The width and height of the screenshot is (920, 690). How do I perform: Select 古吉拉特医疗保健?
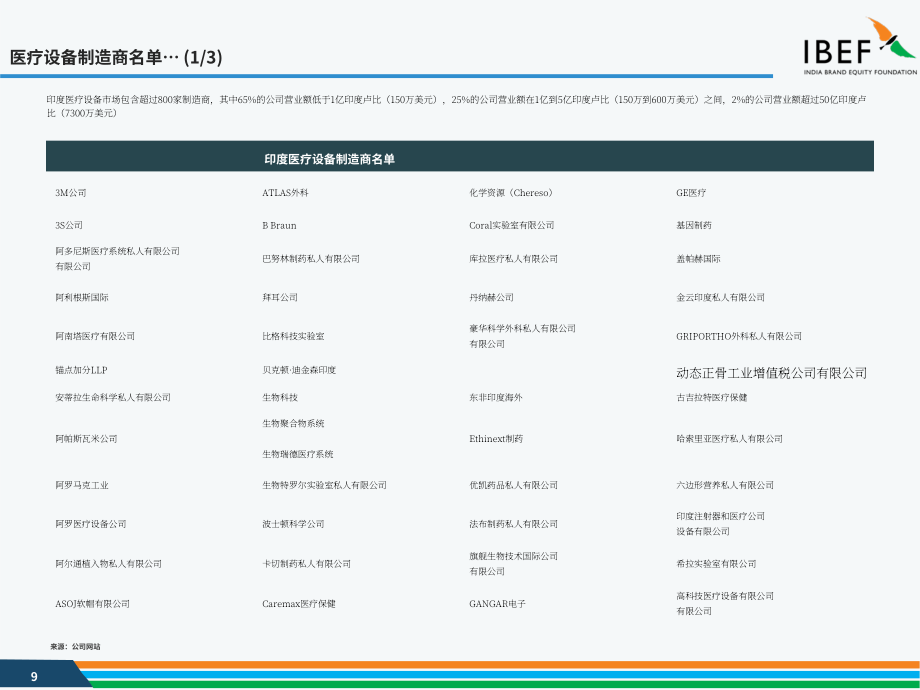(x=712, y=398)
